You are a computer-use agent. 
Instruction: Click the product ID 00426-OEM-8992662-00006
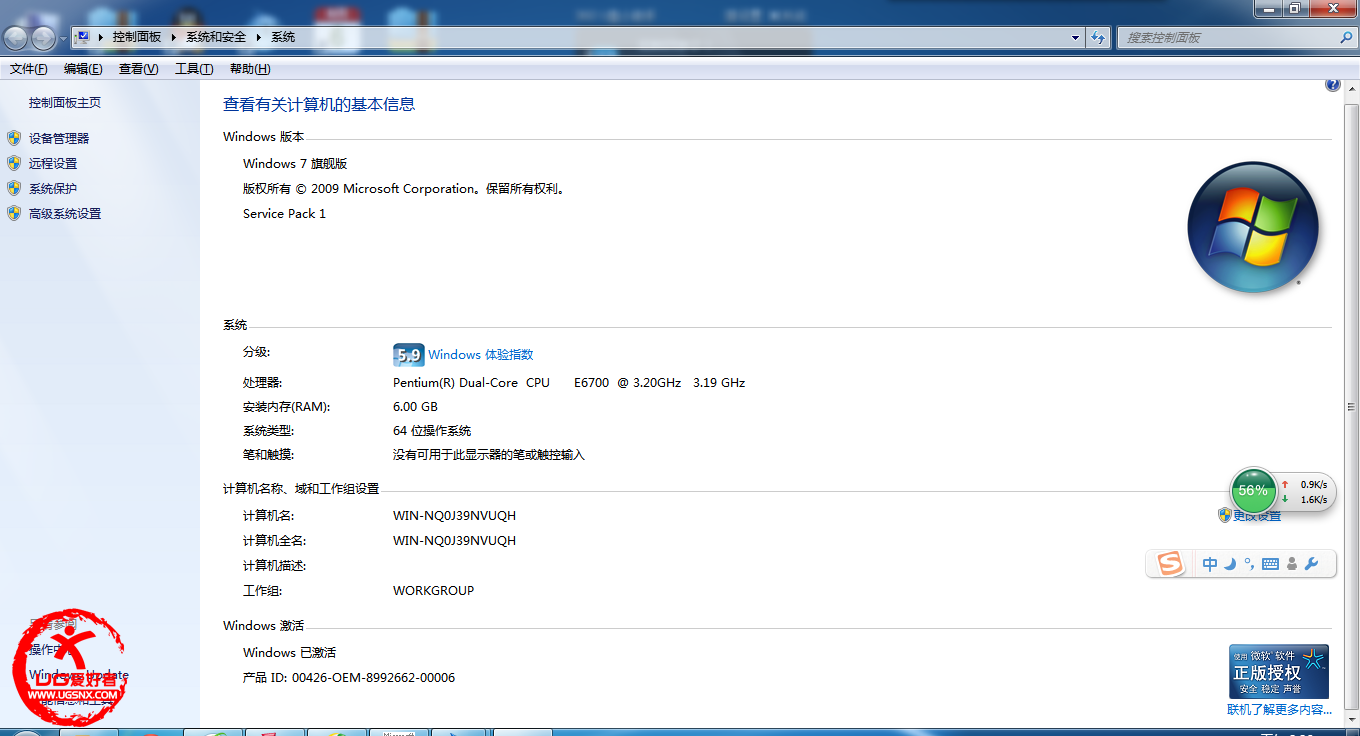point(373,677)
